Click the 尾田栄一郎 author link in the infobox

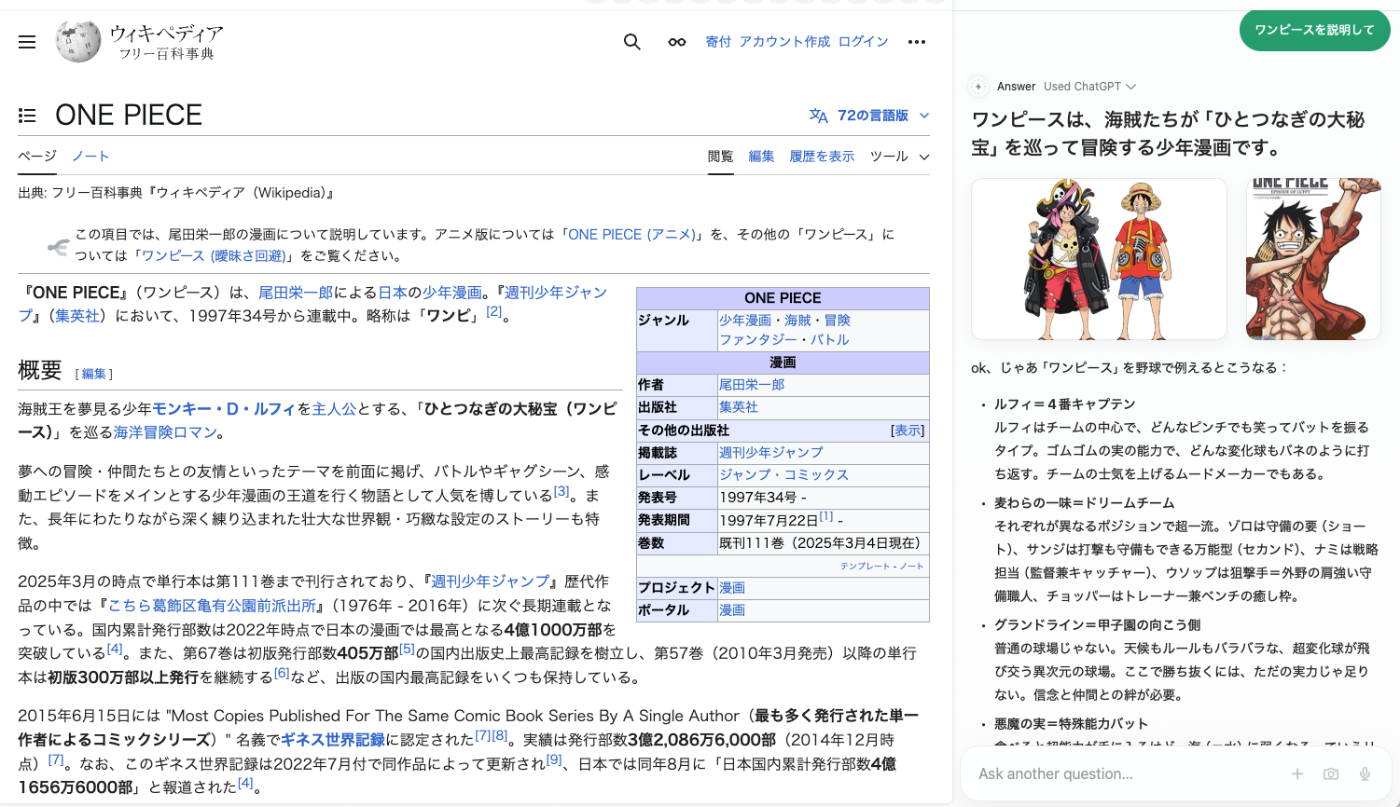tap(752, 385)
